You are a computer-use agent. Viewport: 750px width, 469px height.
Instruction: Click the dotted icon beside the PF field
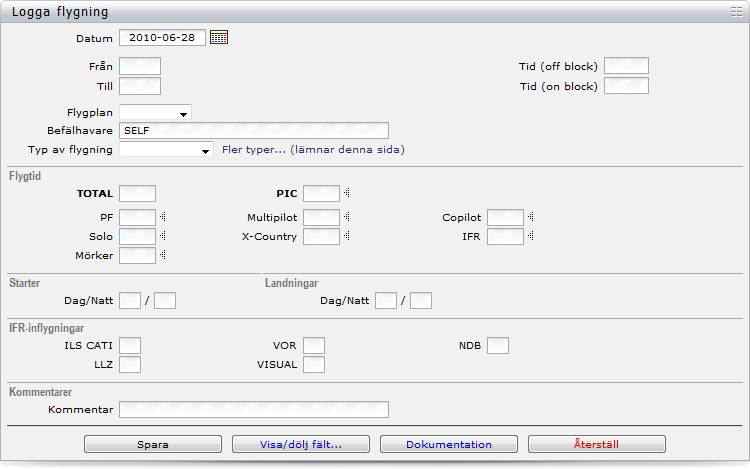coord(163,217)
